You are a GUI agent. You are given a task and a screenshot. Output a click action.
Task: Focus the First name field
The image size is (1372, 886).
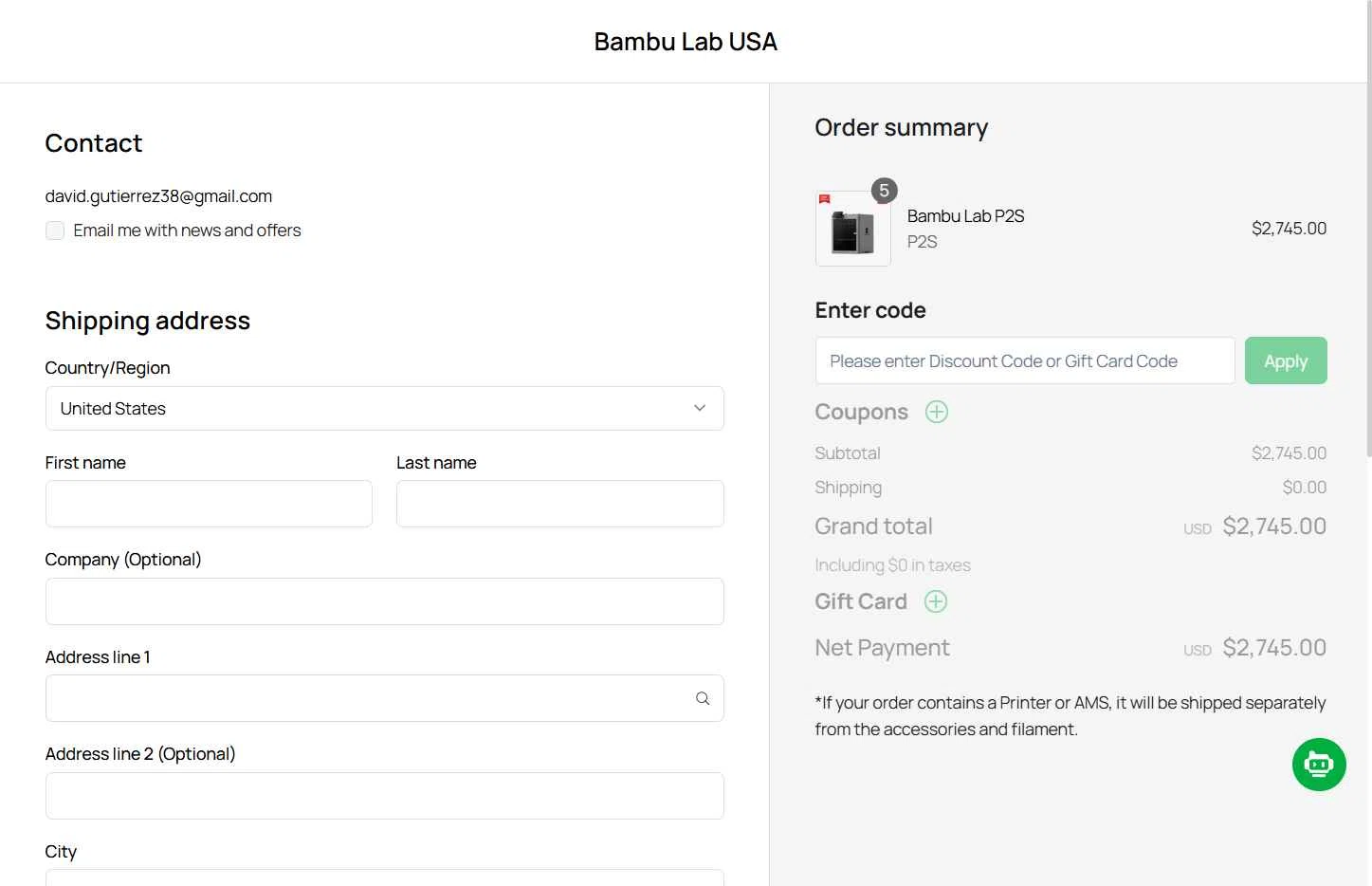click(209, 504)
